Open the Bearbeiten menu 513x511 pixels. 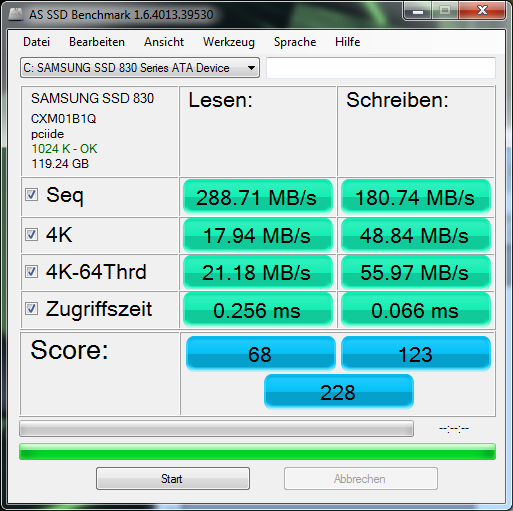(x=97, y=42)
